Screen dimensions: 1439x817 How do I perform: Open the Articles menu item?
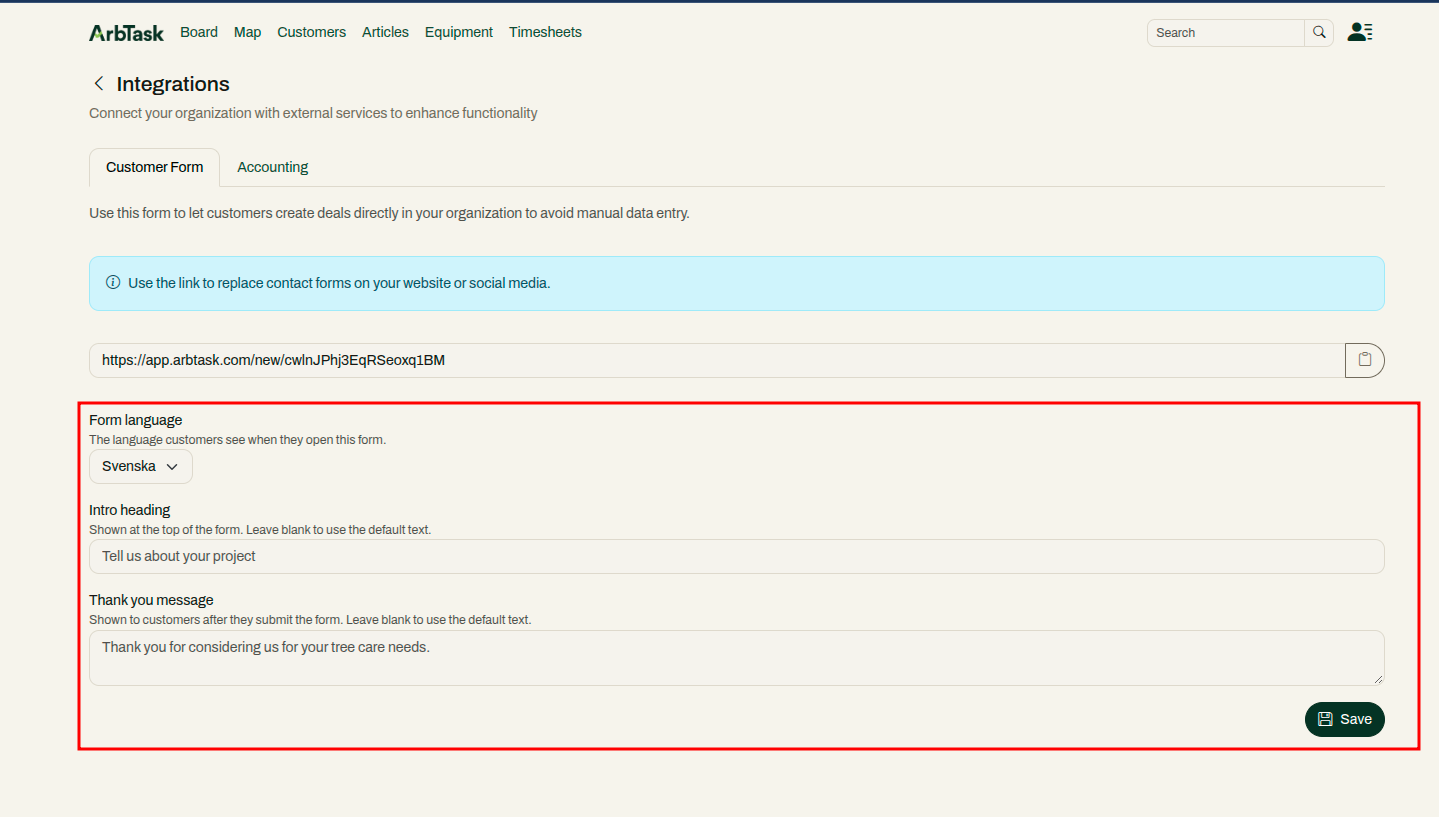coord(385,32)
